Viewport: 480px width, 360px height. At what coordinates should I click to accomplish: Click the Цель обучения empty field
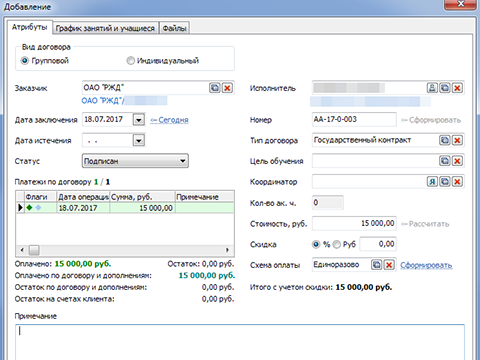point(375,161)
